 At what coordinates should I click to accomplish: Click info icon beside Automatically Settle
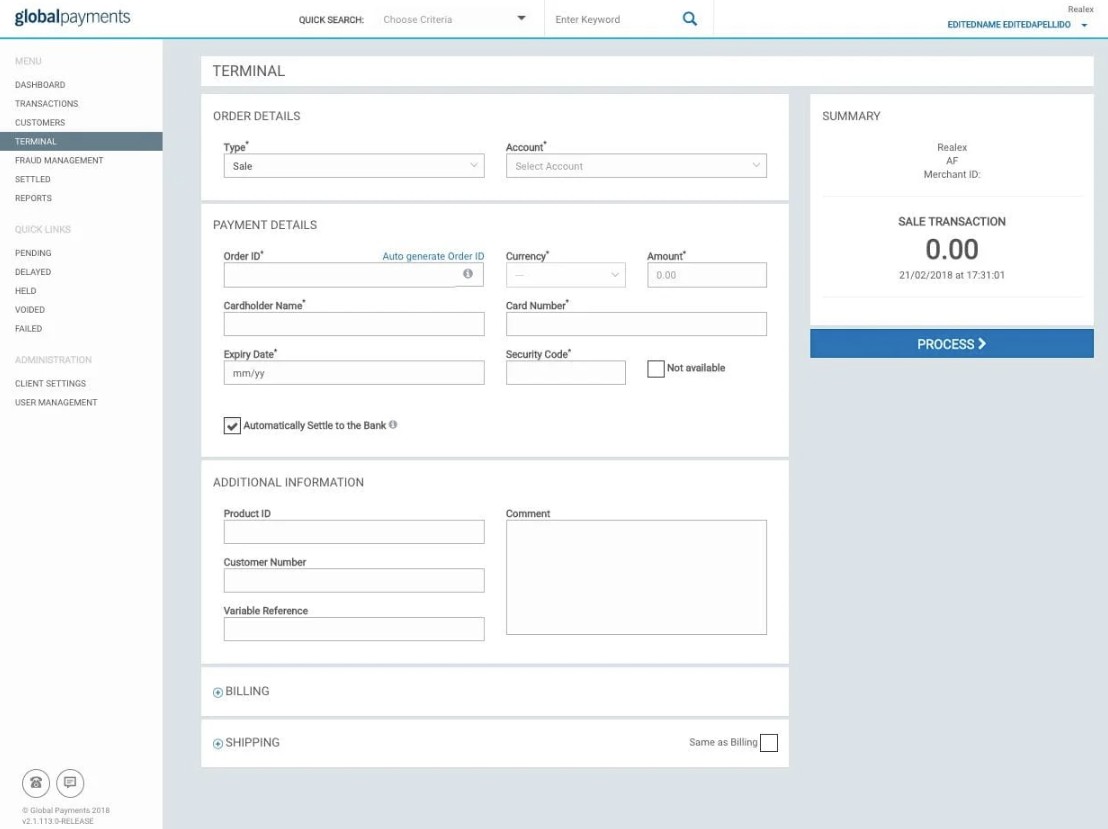[393, 425]
